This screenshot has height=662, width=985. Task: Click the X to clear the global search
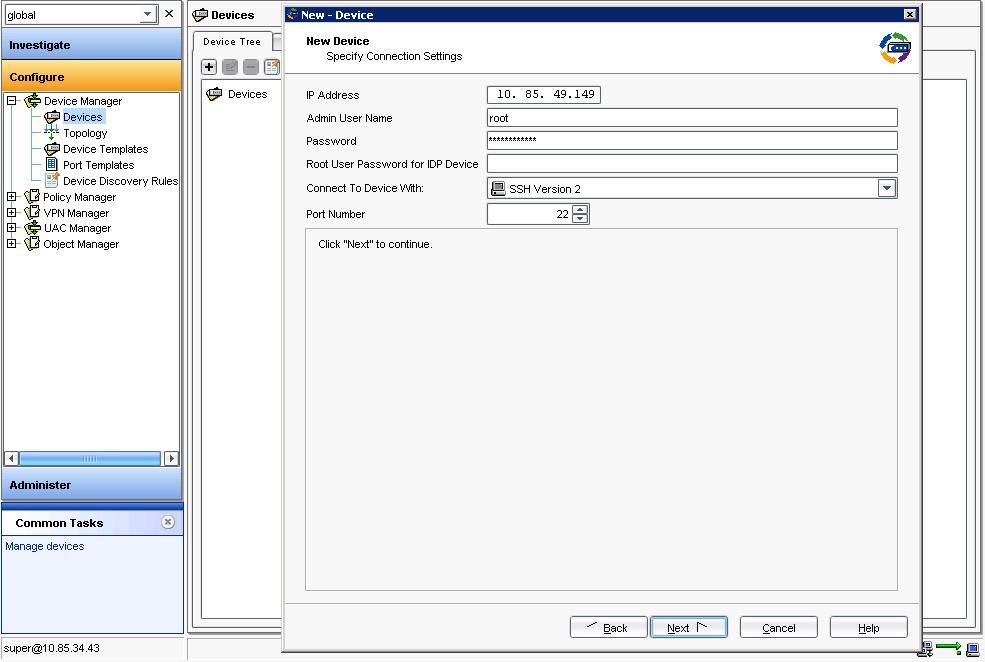(x=168, y=14)
